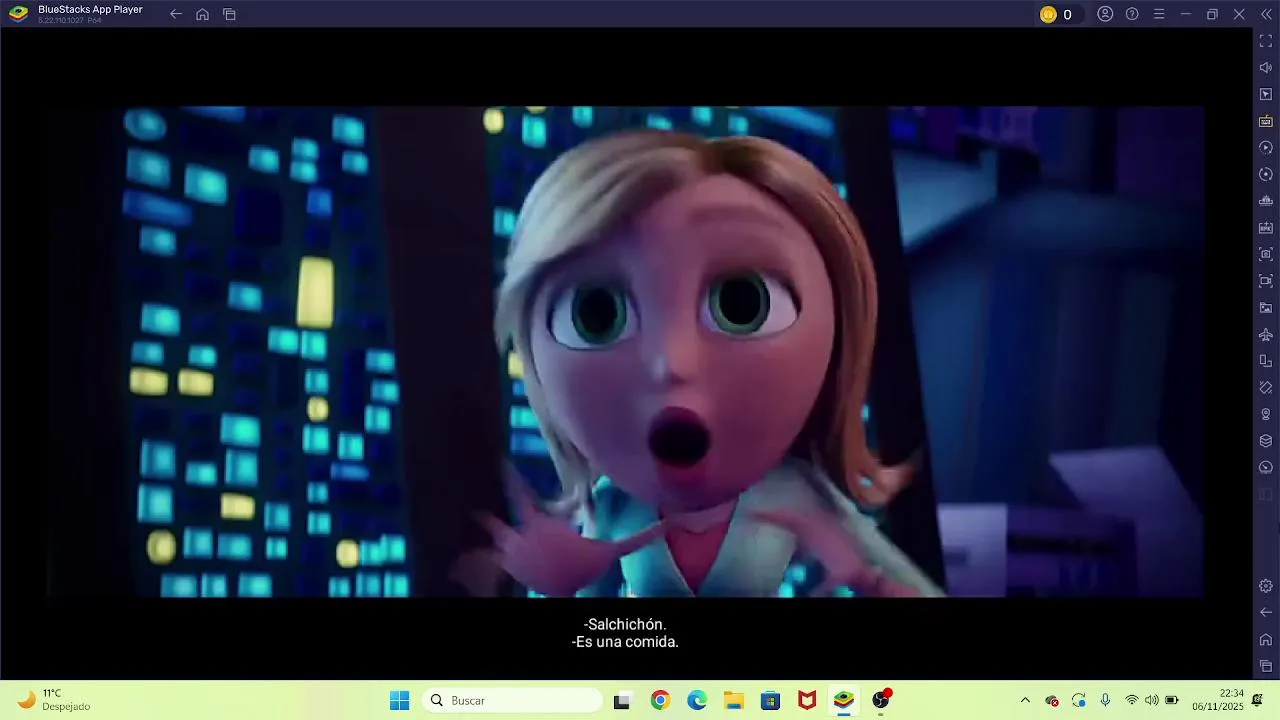Open the Windows Start menu

[x=399, y=700]
